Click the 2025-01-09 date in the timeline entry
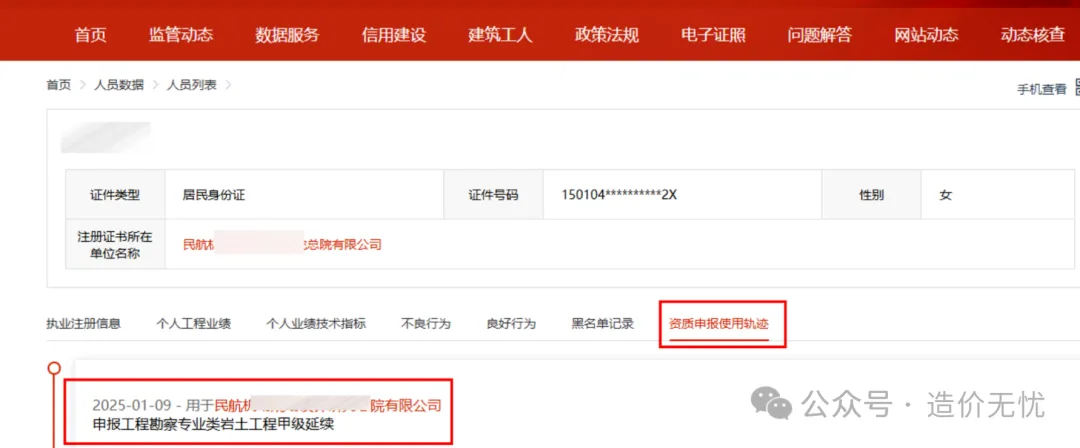The image size is (1080, 448). pos(132,405)
